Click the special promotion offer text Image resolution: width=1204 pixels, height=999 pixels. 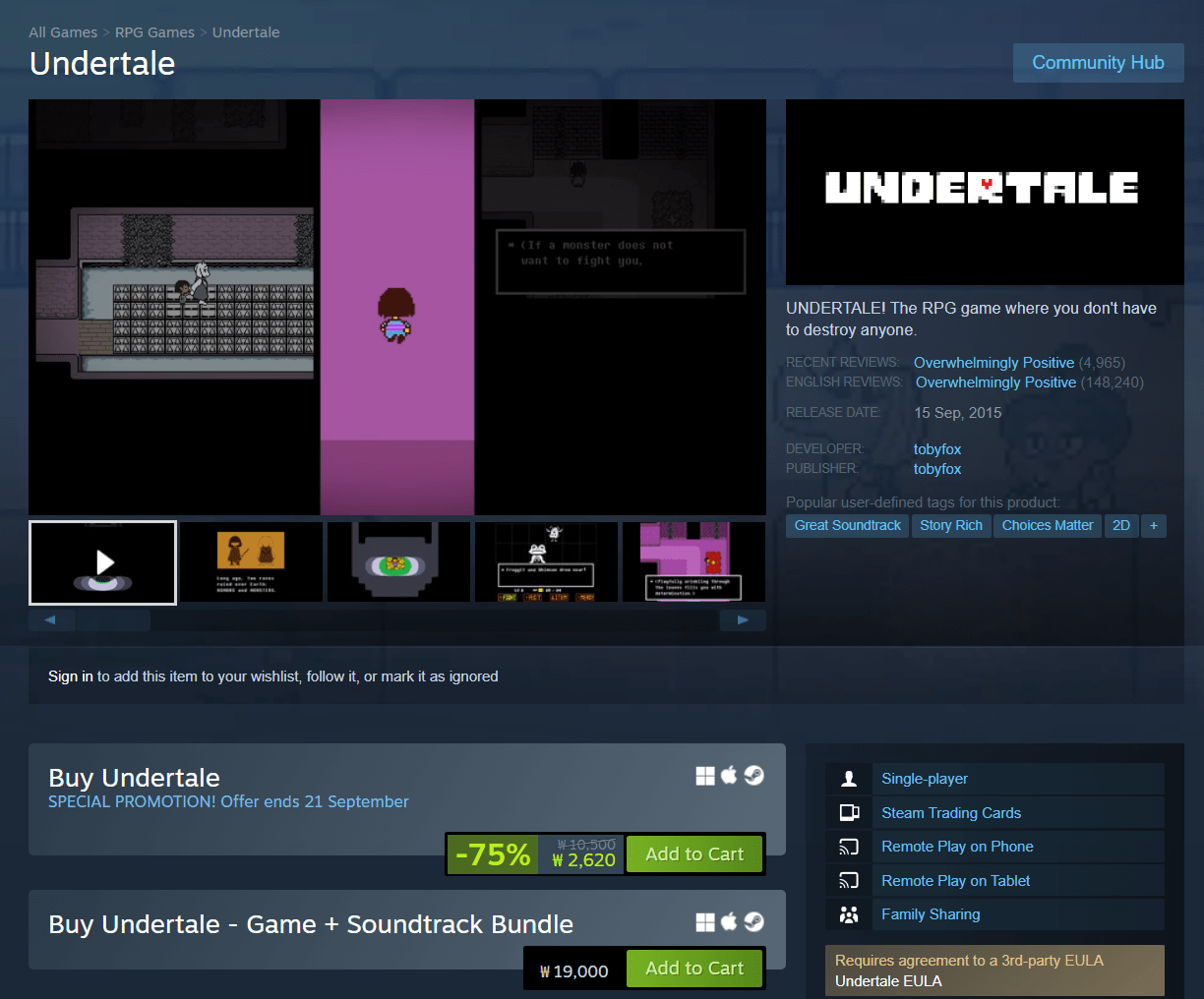pyautogui.click(x=228, y=802)
